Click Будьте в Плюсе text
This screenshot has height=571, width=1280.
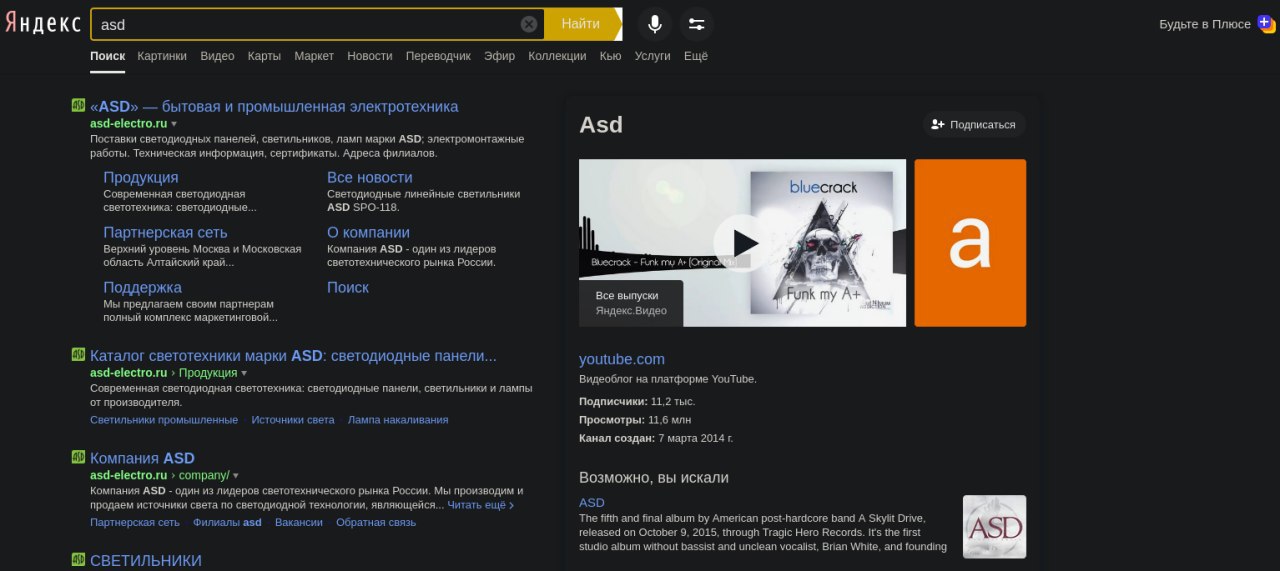point(1205,24)
